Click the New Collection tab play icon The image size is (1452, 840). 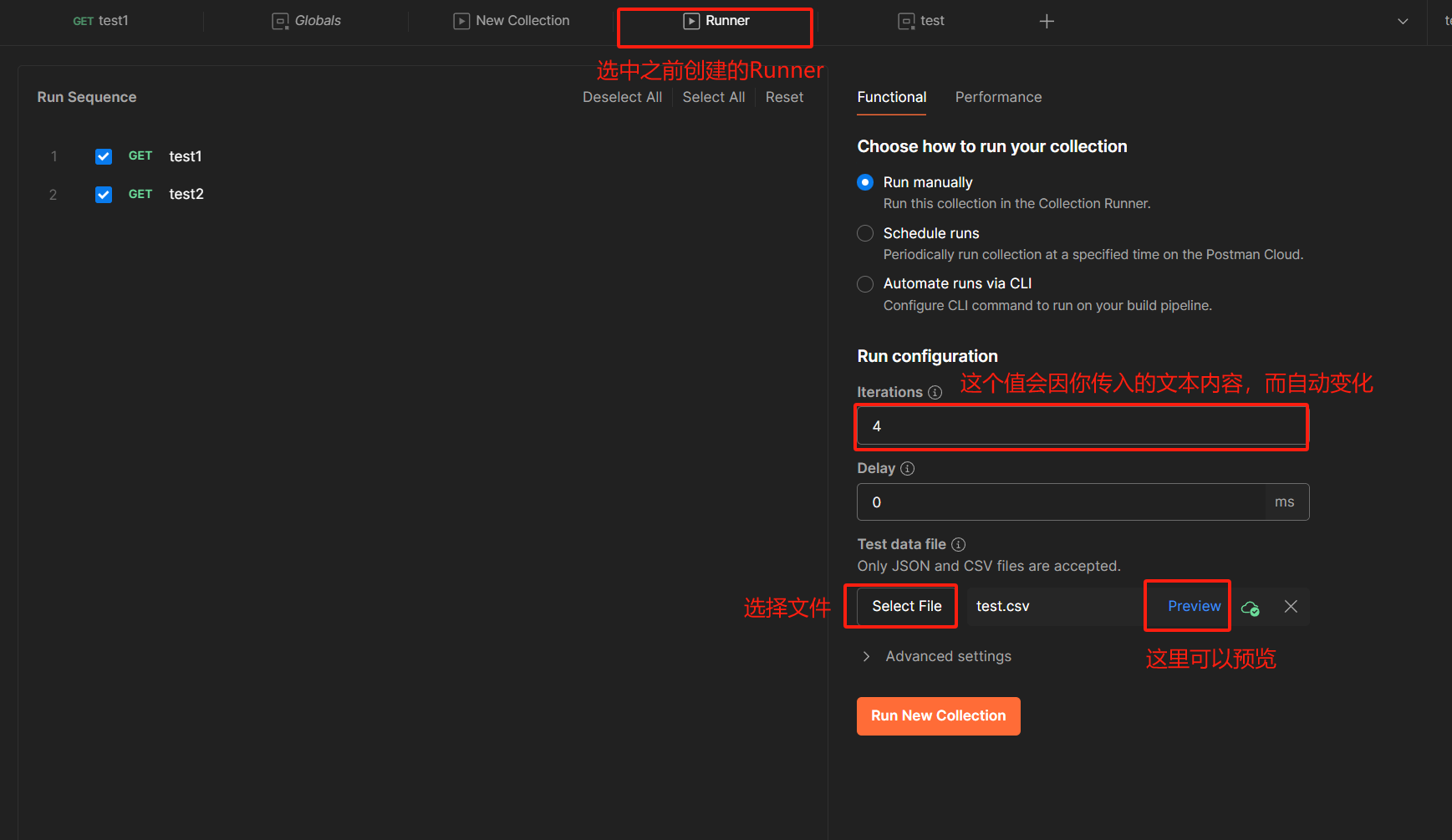pyautogui.click(x=461, y=21)
